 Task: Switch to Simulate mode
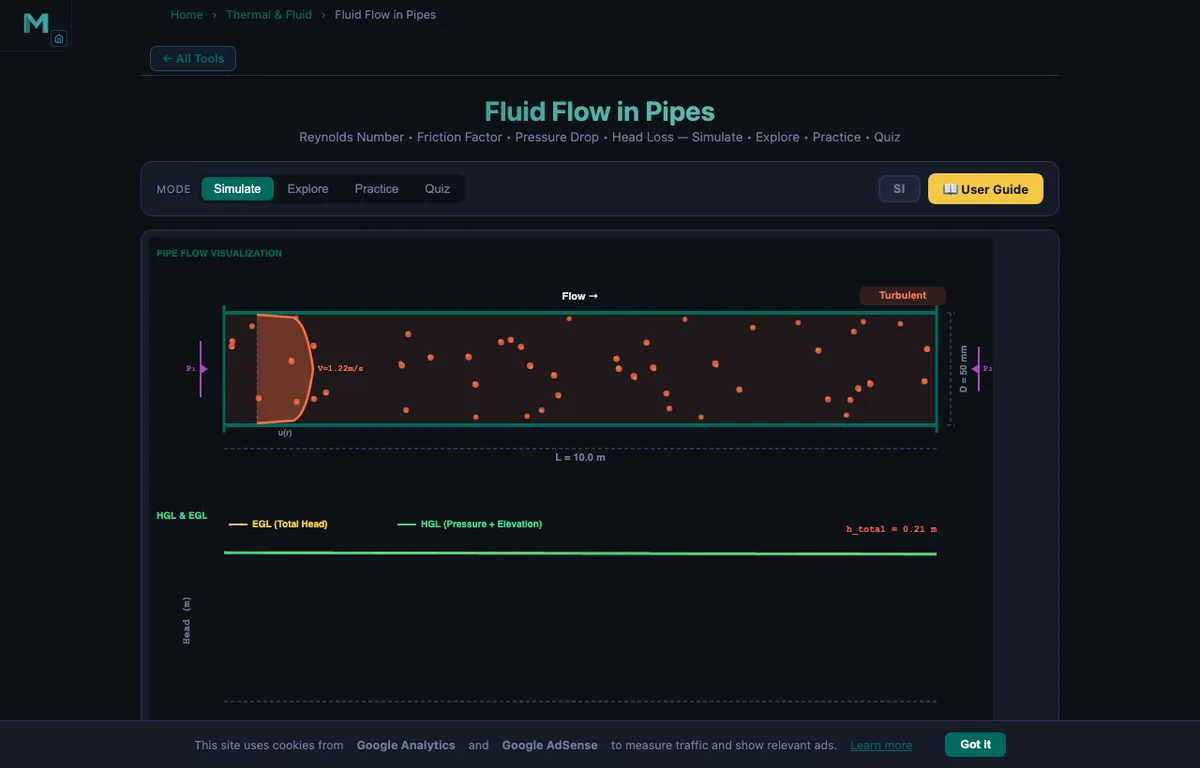pos(237,189)
